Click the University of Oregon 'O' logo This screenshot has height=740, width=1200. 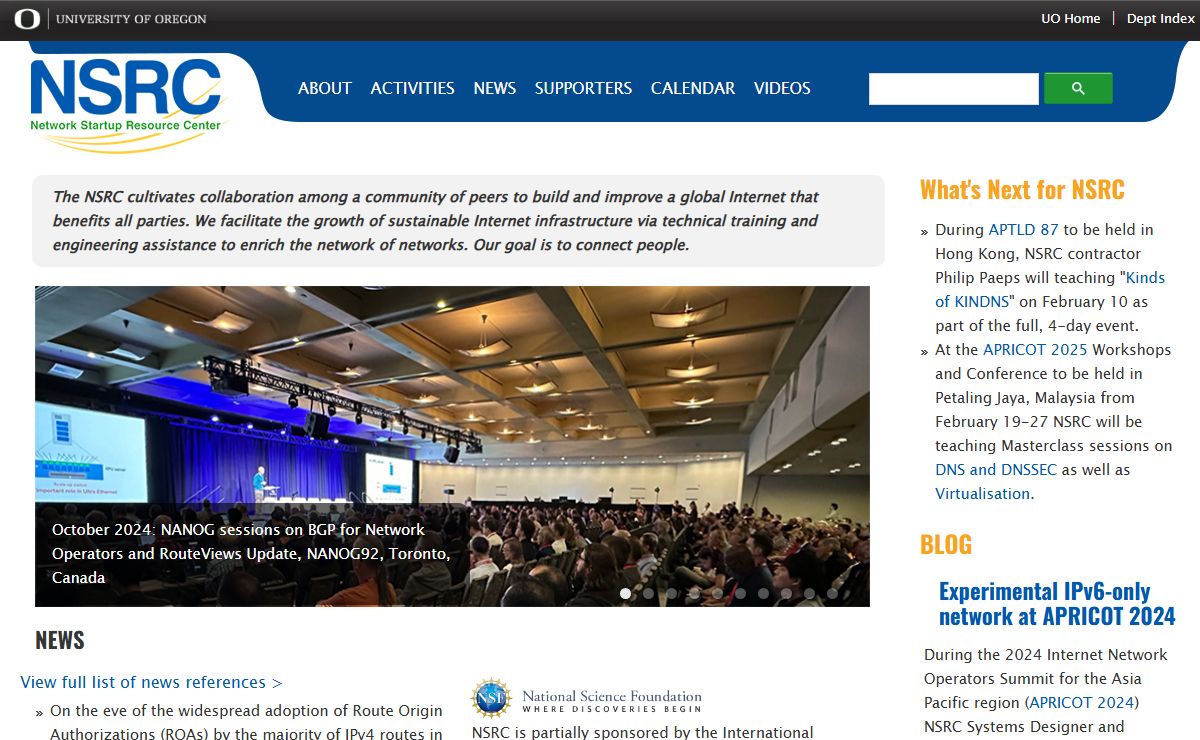(x=27, y=19)
